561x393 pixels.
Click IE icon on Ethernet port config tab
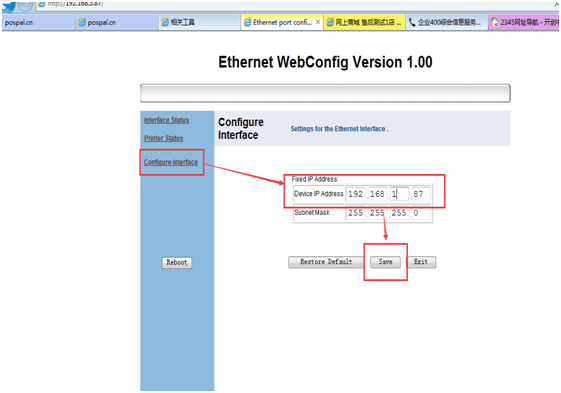248,22
